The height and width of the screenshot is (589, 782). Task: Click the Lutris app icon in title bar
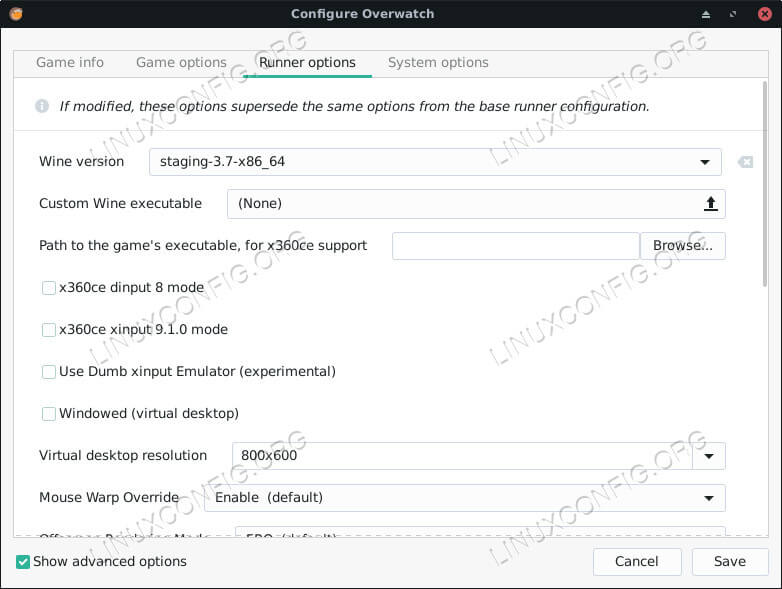pos(16,13)
